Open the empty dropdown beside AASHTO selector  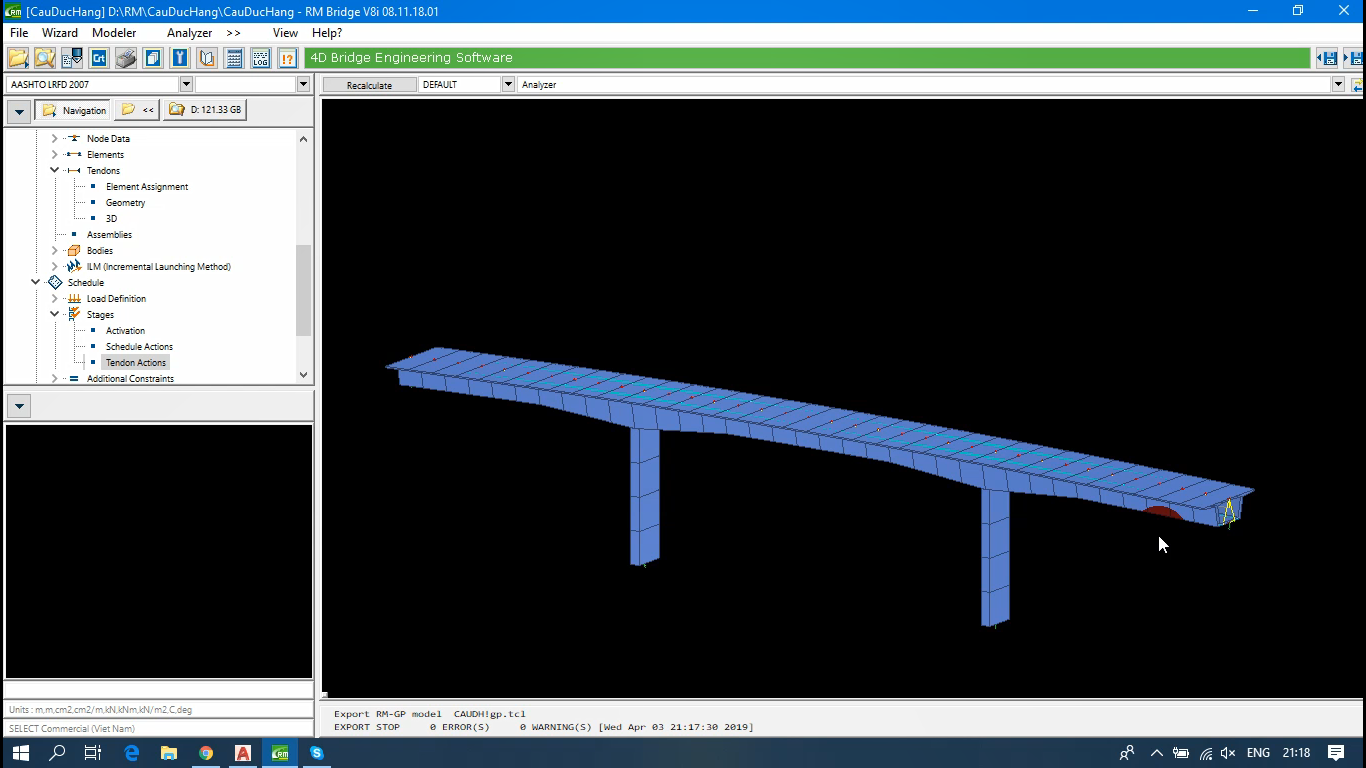pyautogui.click(x=304, y=85)
